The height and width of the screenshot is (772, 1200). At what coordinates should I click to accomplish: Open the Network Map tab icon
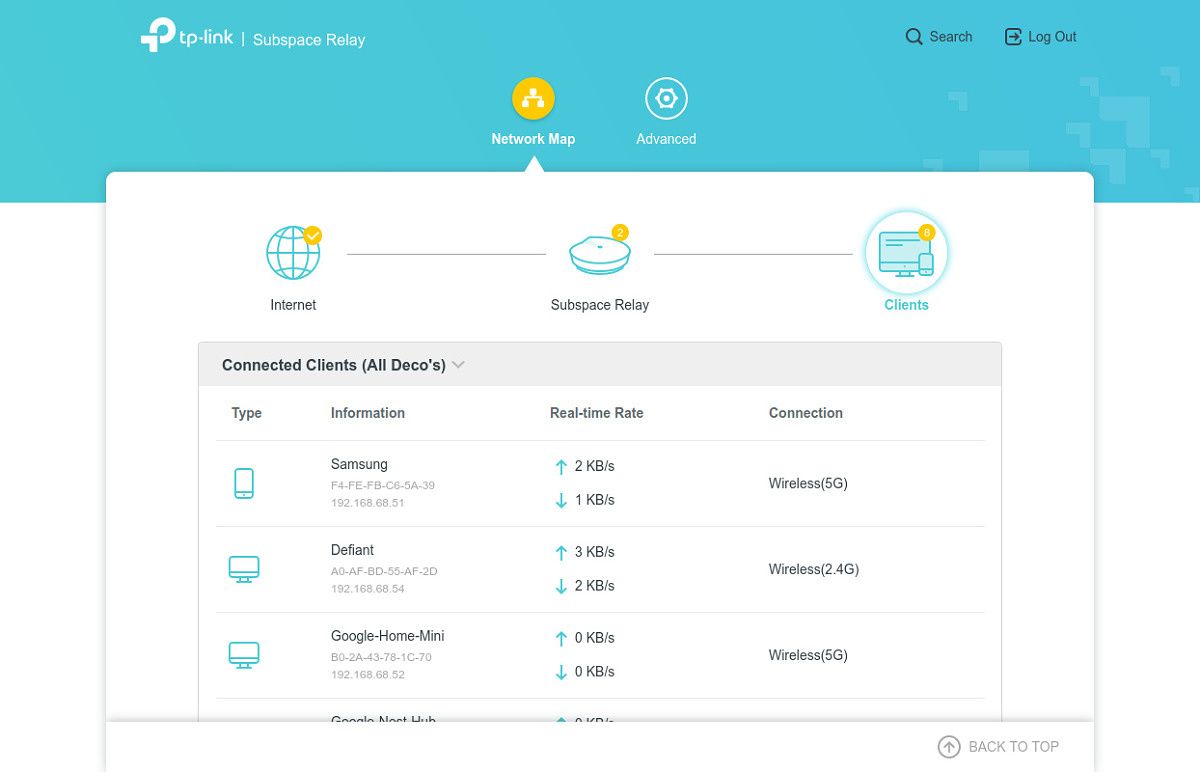coord(533,98)
